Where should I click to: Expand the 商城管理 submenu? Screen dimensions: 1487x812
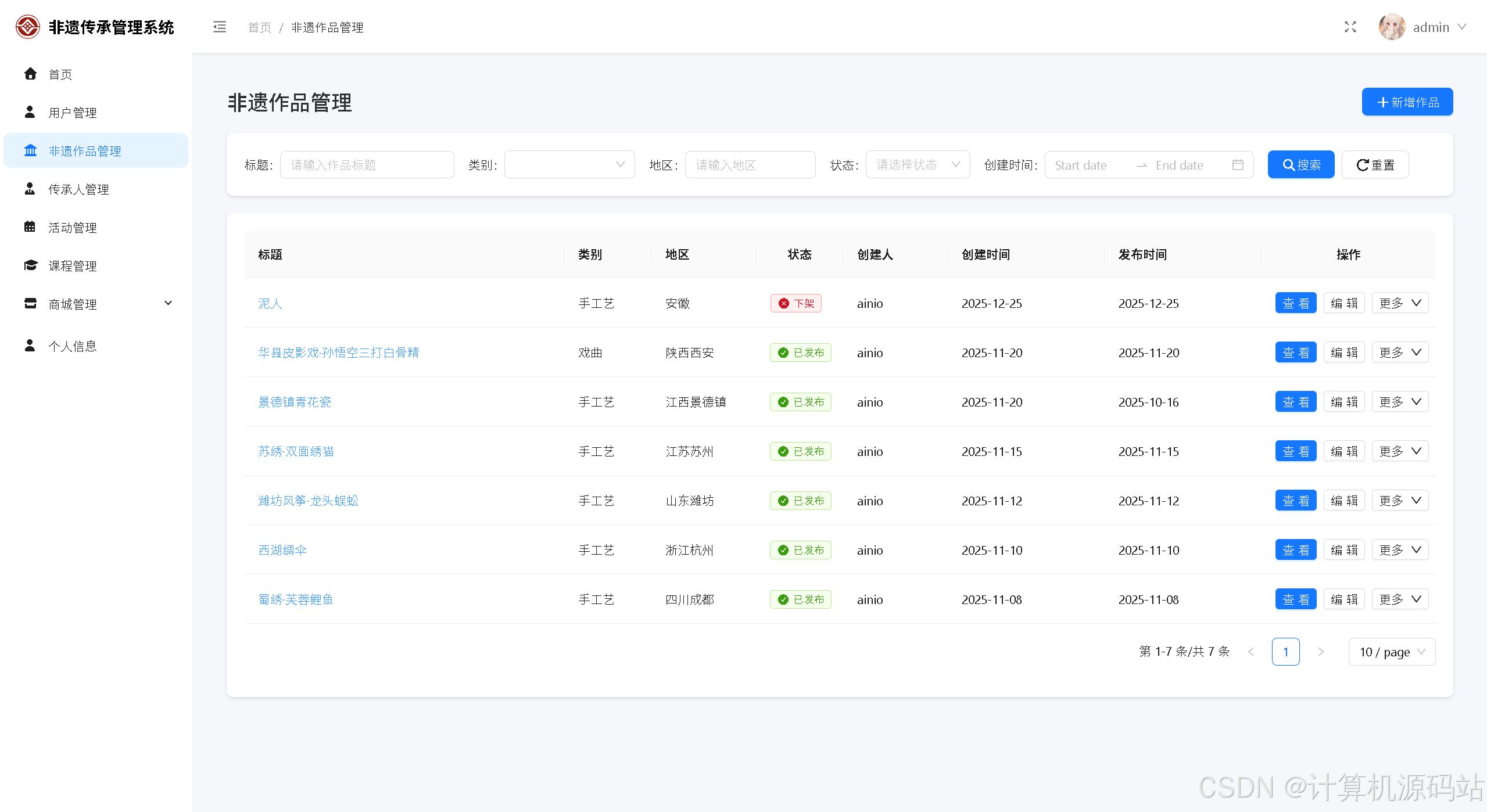[168, 303]
